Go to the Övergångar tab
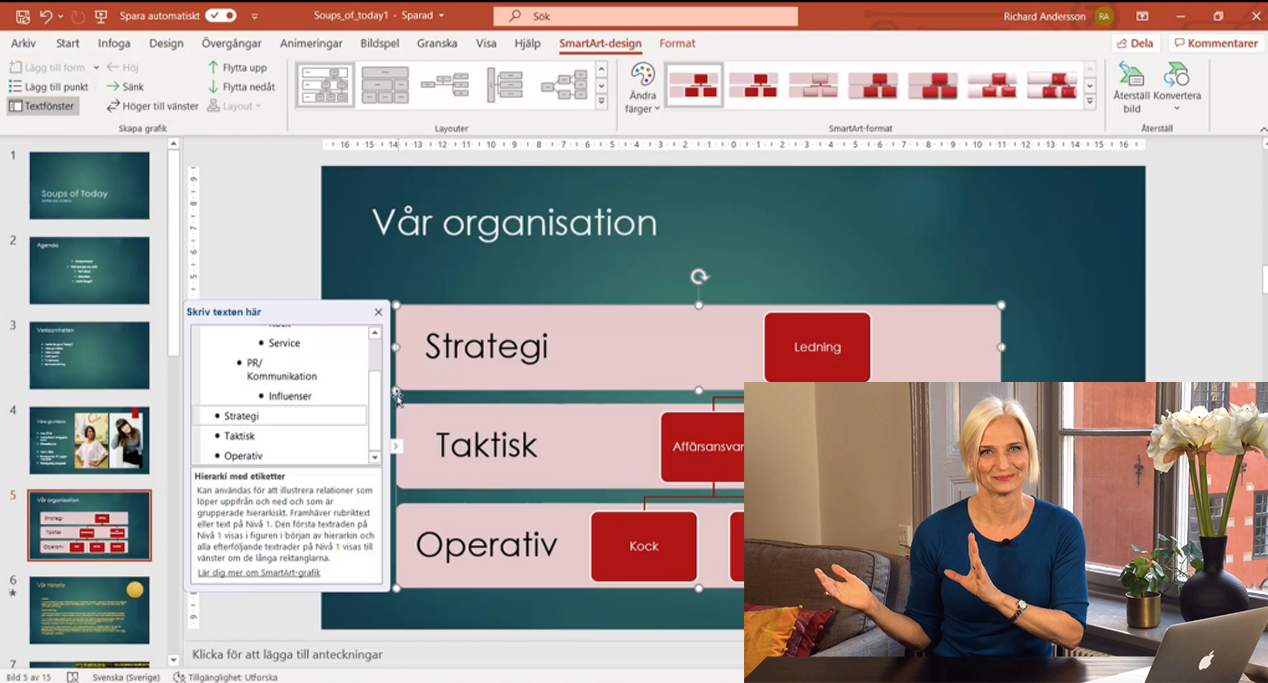This screenshot has height=683, width=1268. [231, 43]
